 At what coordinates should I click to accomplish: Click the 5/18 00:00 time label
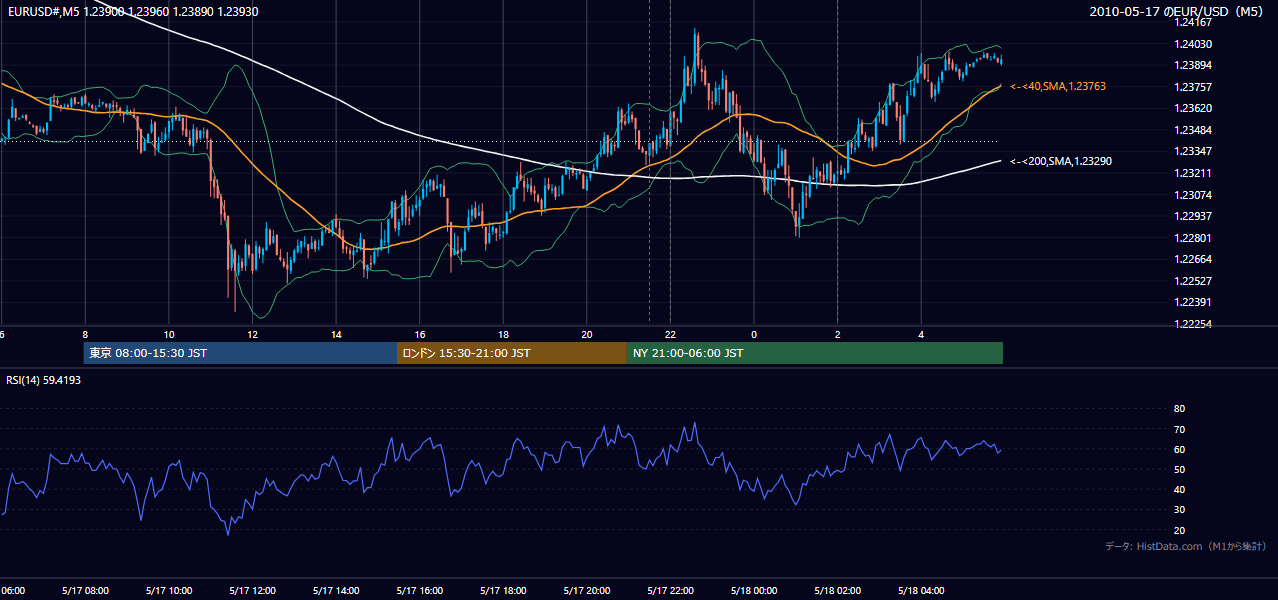click(x=754, y=590)
